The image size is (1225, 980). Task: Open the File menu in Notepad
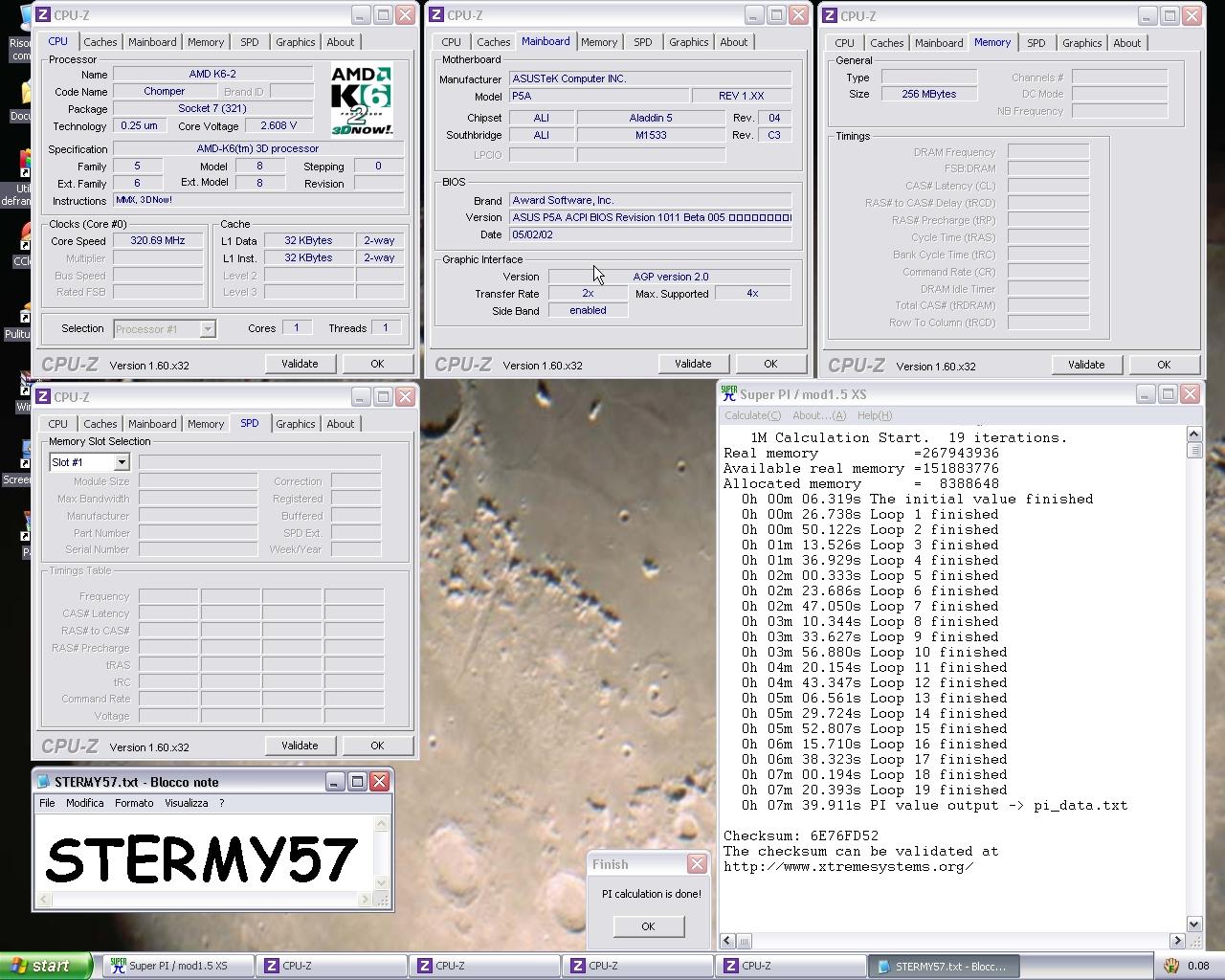click(47, 803)
